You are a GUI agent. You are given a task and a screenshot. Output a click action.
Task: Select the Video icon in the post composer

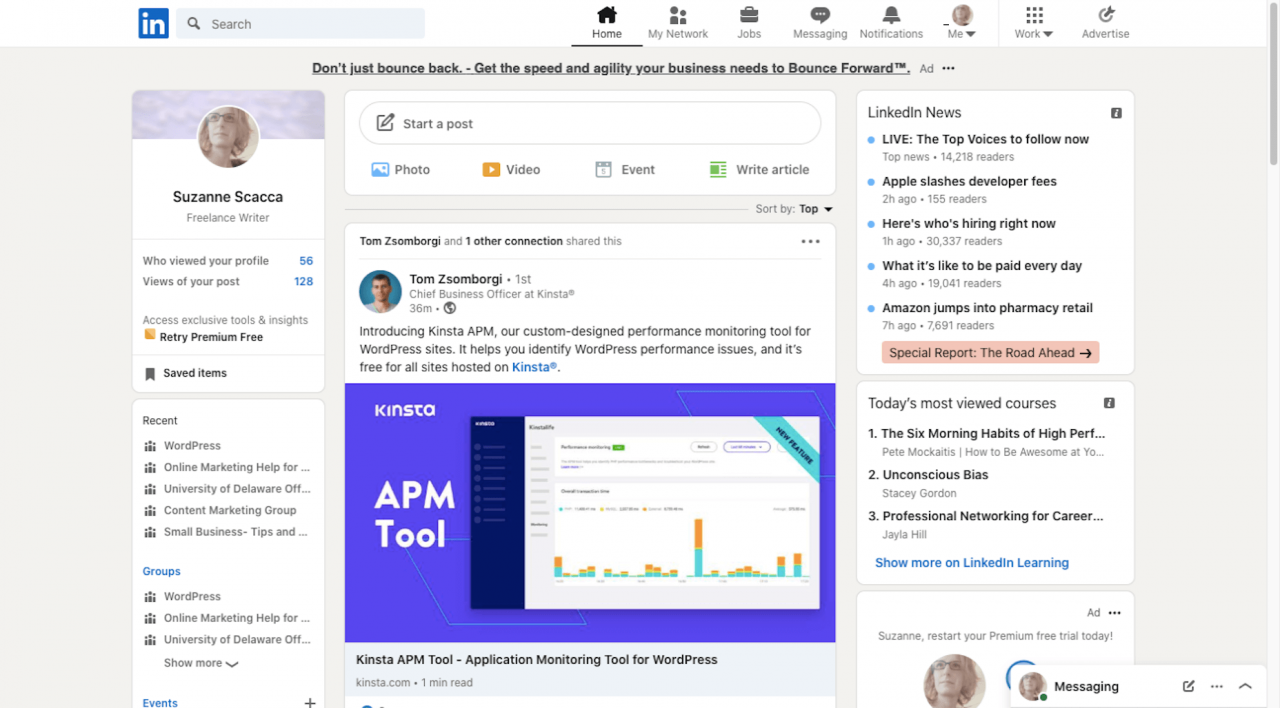click(x=493, y=169)
